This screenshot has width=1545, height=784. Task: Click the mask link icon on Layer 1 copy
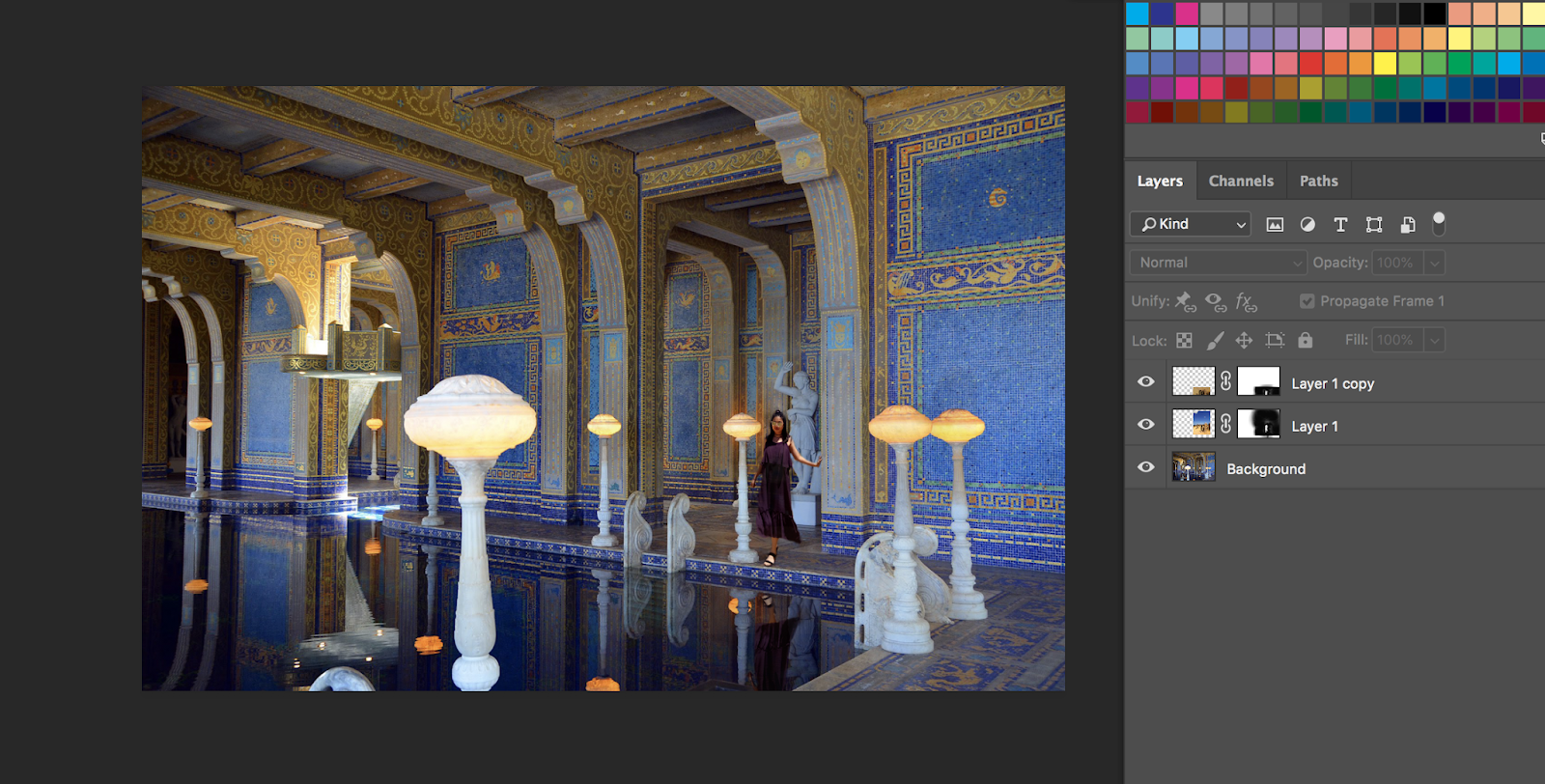pyautogui.click(x=1226, y=381)
